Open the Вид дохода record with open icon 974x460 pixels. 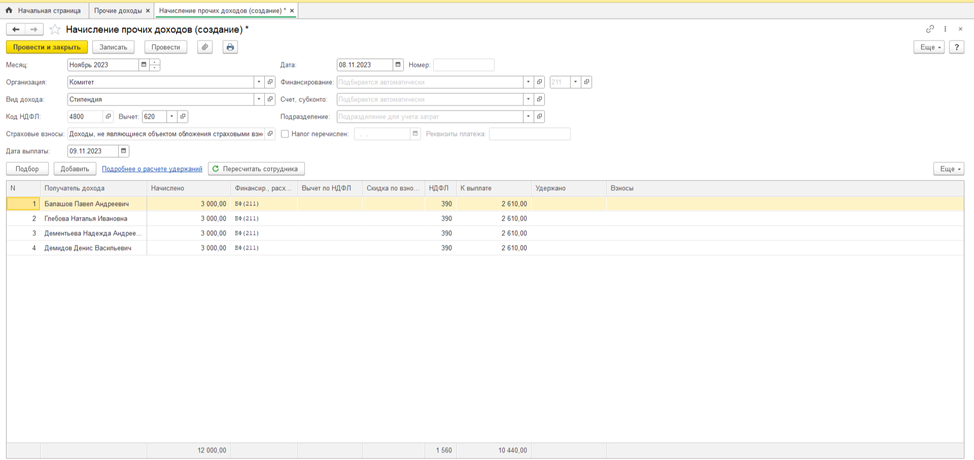(x=270, y=99)
